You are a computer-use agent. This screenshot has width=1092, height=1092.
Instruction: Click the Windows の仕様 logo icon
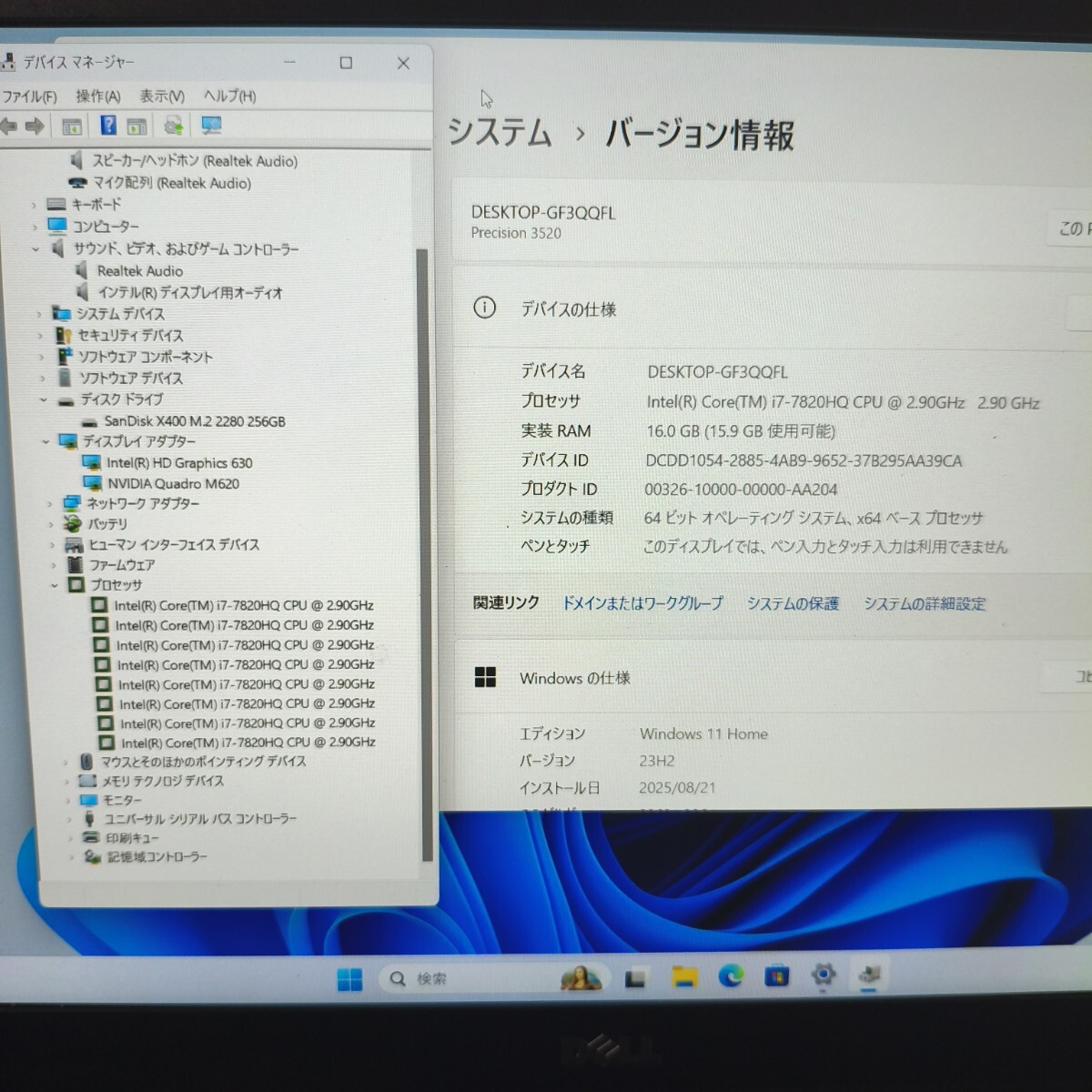tap(486, 677)
